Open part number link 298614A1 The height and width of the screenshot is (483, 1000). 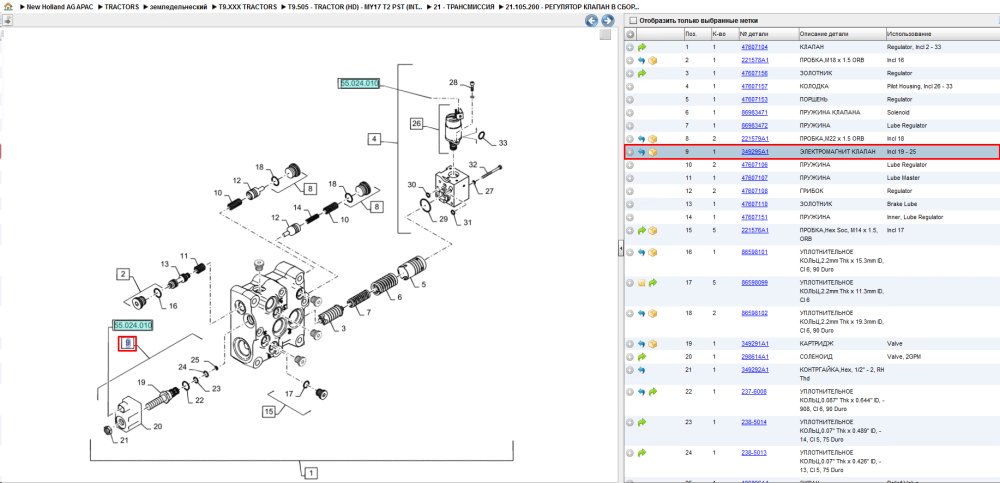pyautogui.click(x=754, y=357)
